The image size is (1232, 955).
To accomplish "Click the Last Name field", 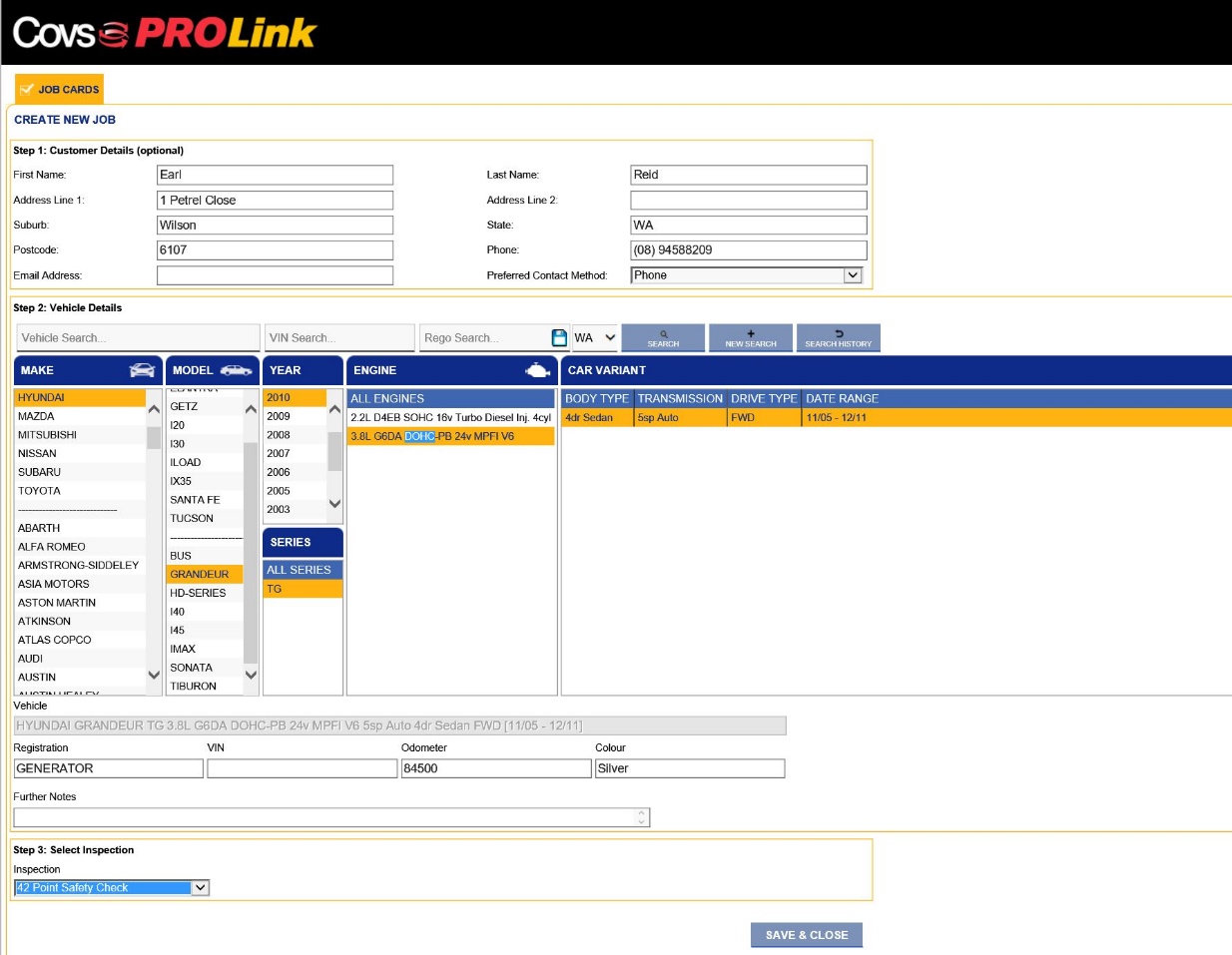I will [x=749, y=175].
